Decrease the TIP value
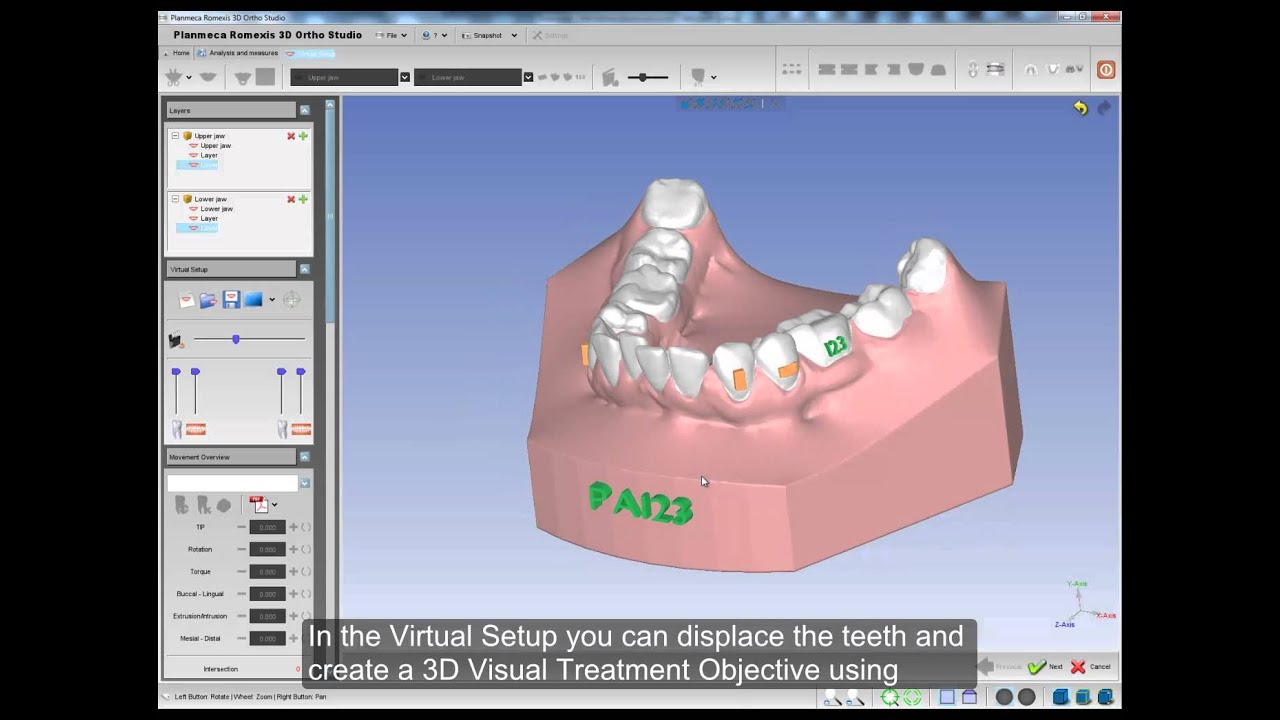The image size is (1280, 720). coord(241,527)
